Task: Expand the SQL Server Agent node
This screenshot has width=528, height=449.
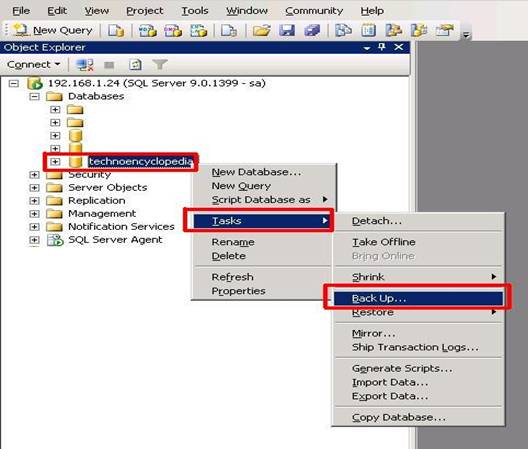Action: click(34, 240)
